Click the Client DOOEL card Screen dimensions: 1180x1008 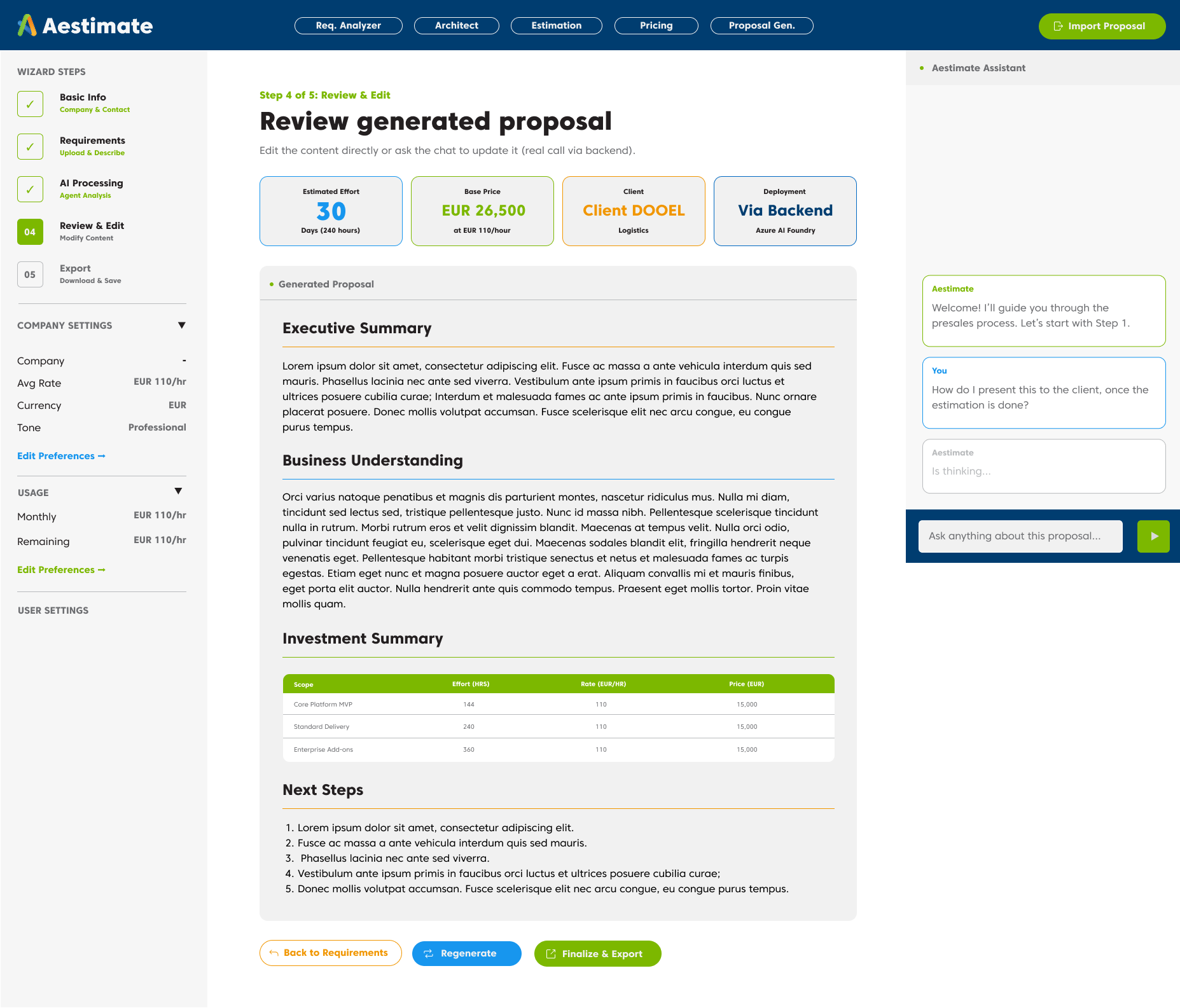tap(634, 211)
